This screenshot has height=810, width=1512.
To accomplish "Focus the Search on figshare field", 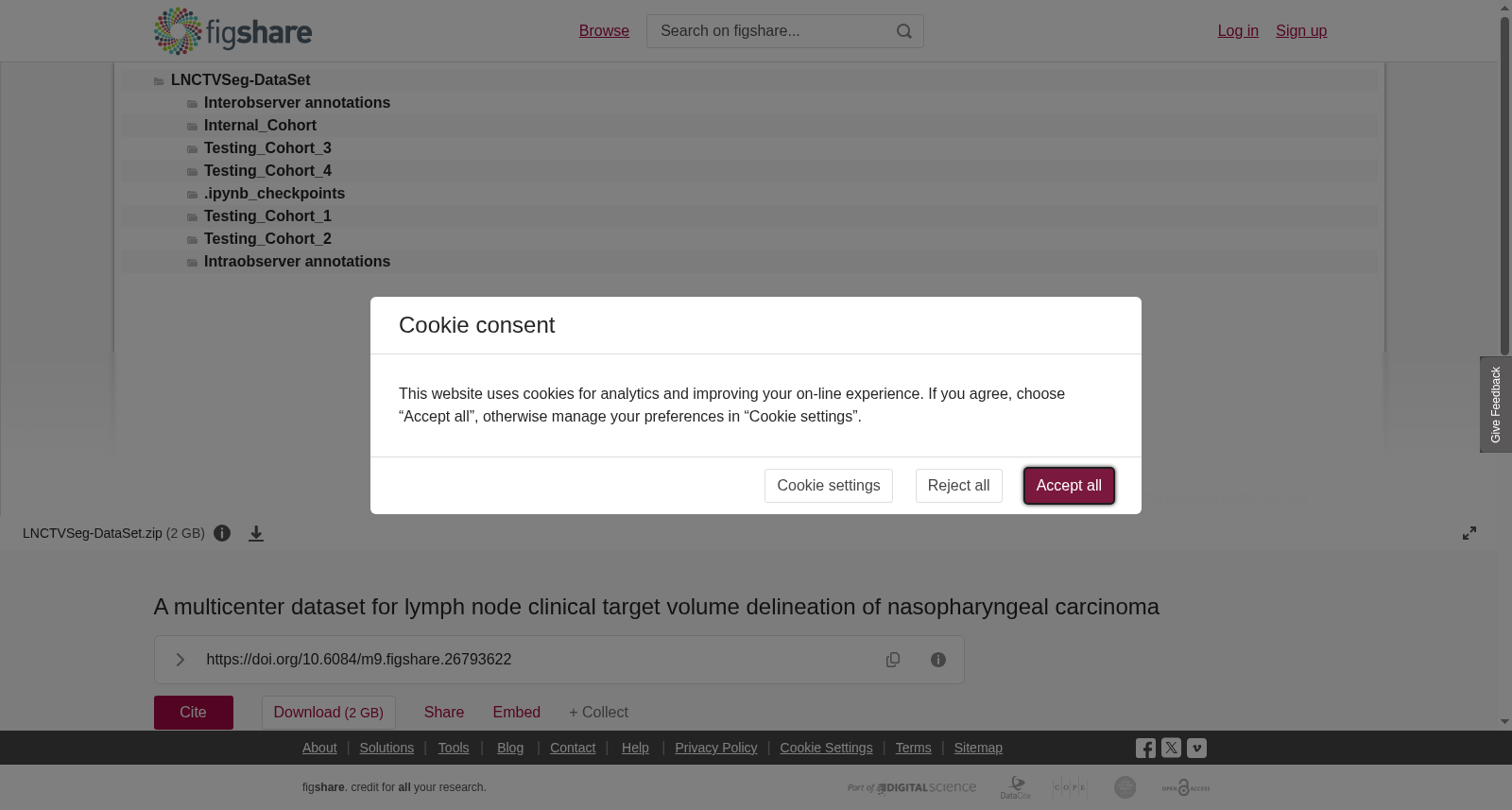I will [x=770, y=31].
